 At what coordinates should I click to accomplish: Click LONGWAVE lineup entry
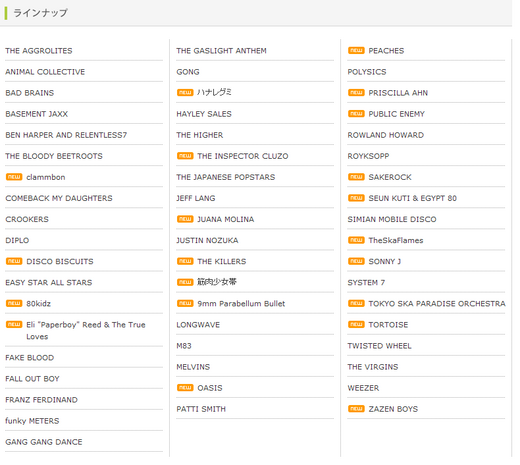(x=198, y=324)
